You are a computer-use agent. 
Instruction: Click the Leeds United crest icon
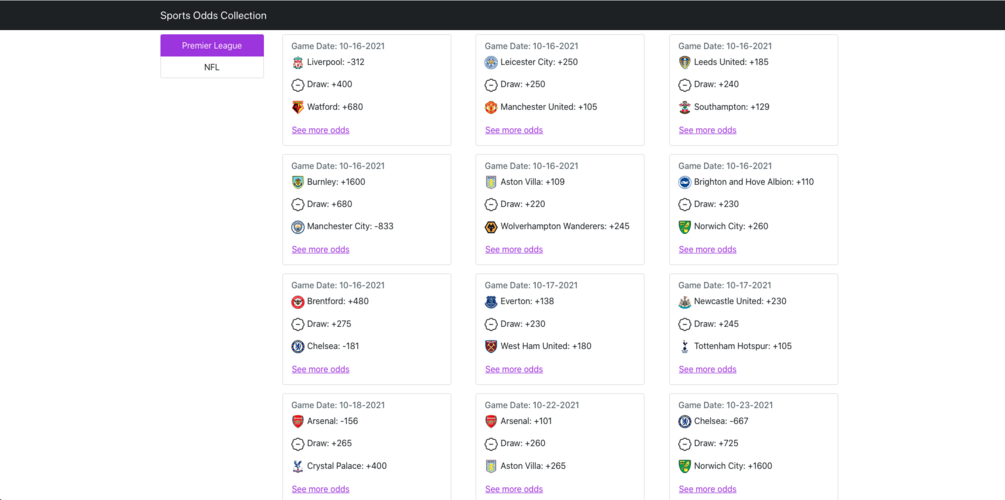point(685,62)
